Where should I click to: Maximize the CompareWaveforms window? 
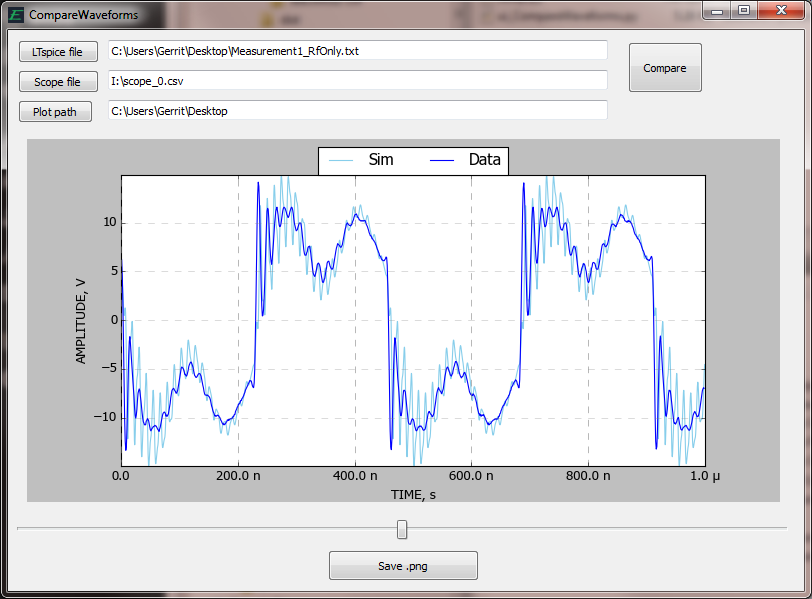pyautogui.click(x=744, y=10)
